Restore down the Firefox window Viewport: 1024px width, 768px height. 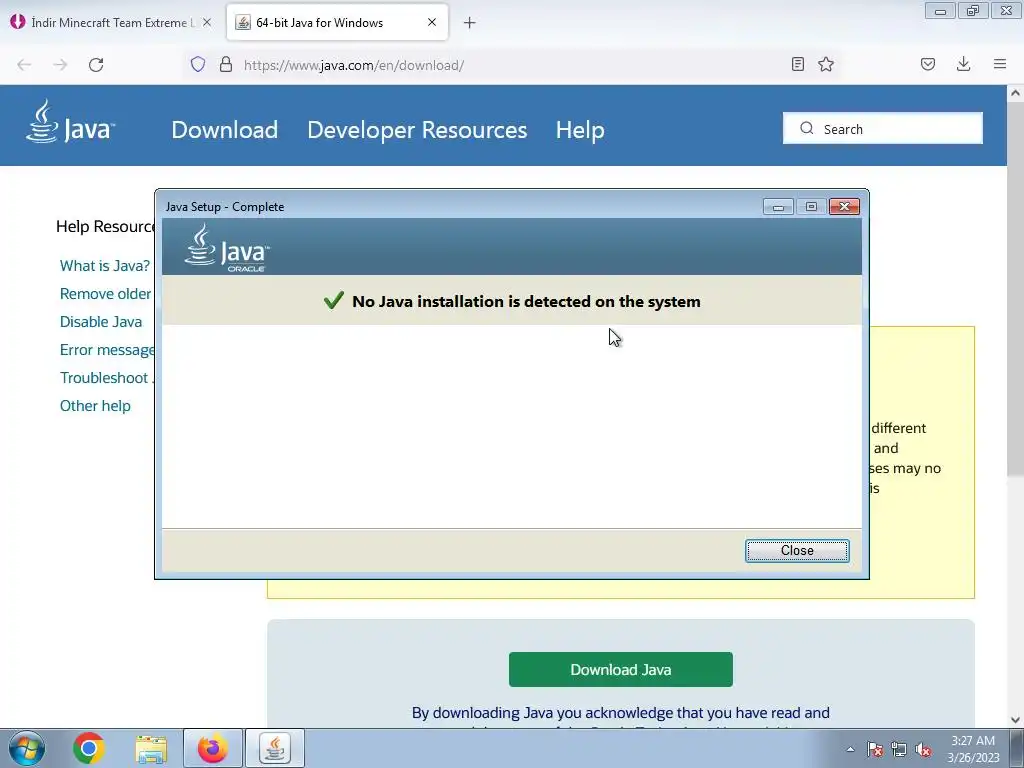click(973, 10)
